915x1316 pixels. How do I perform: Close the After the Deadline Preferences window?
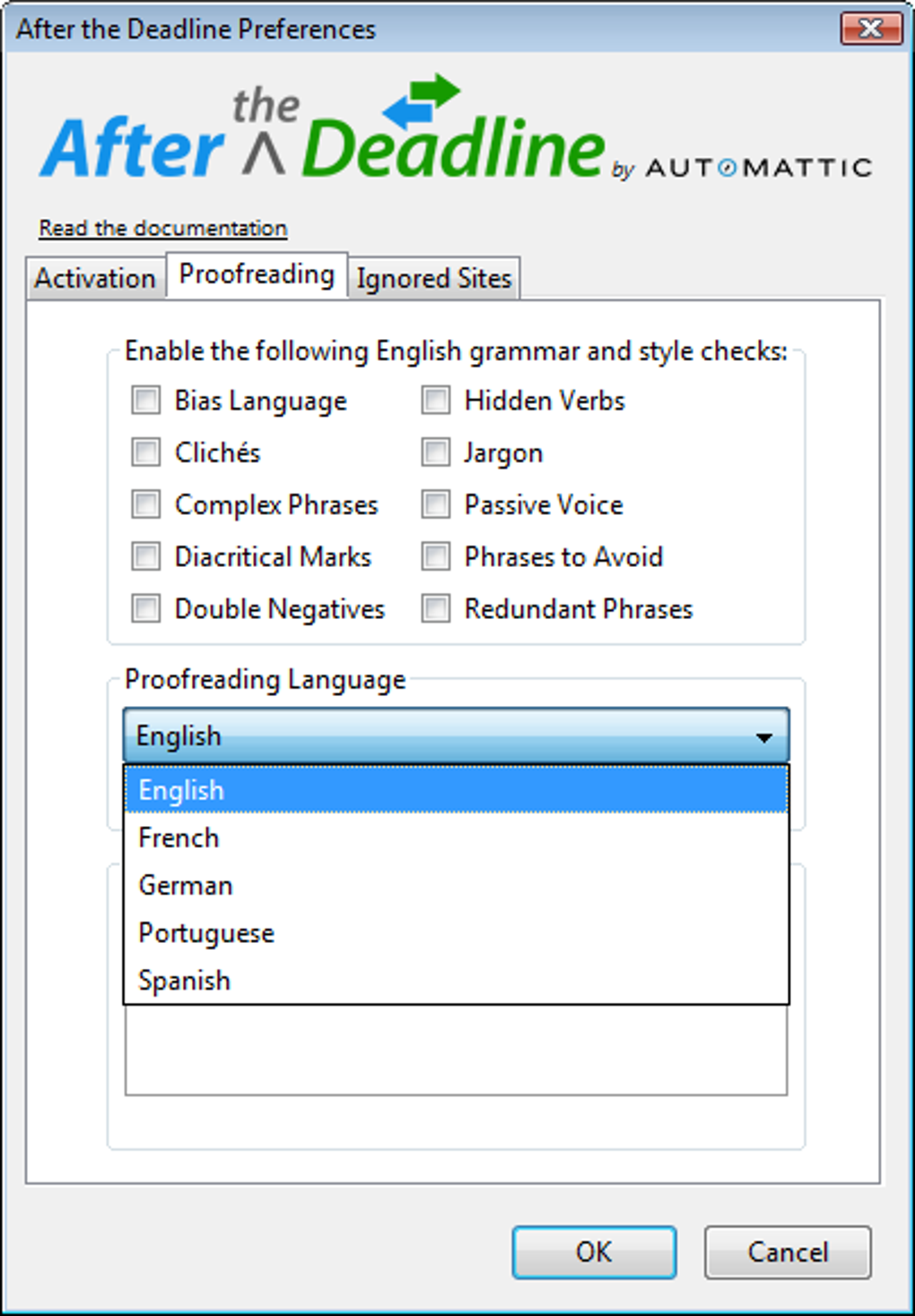[870, 29]
